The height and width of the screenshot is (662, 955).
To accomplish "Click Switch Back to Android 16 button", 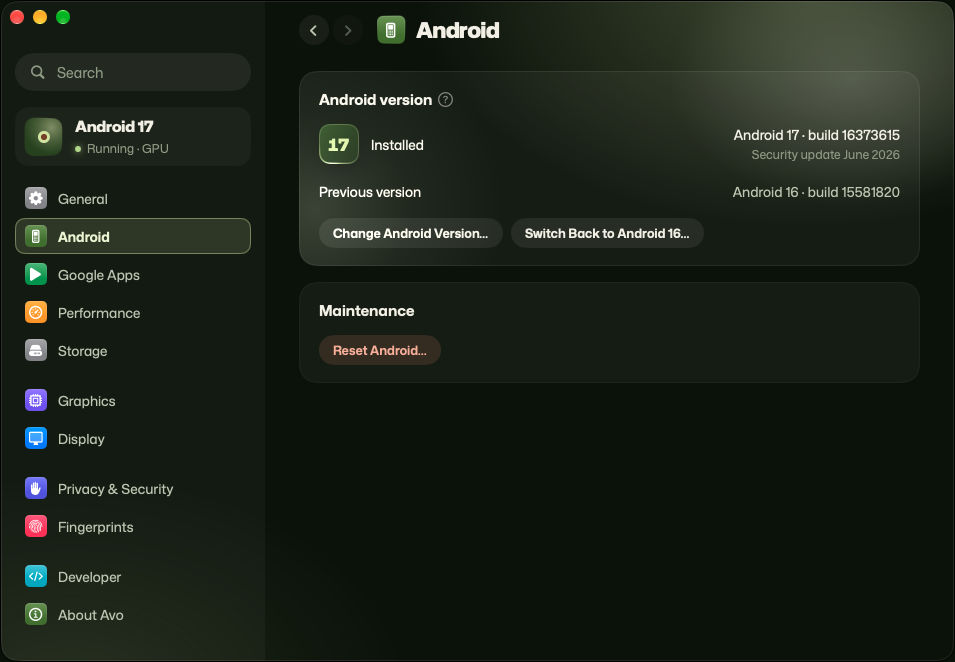I will (607, 233).
